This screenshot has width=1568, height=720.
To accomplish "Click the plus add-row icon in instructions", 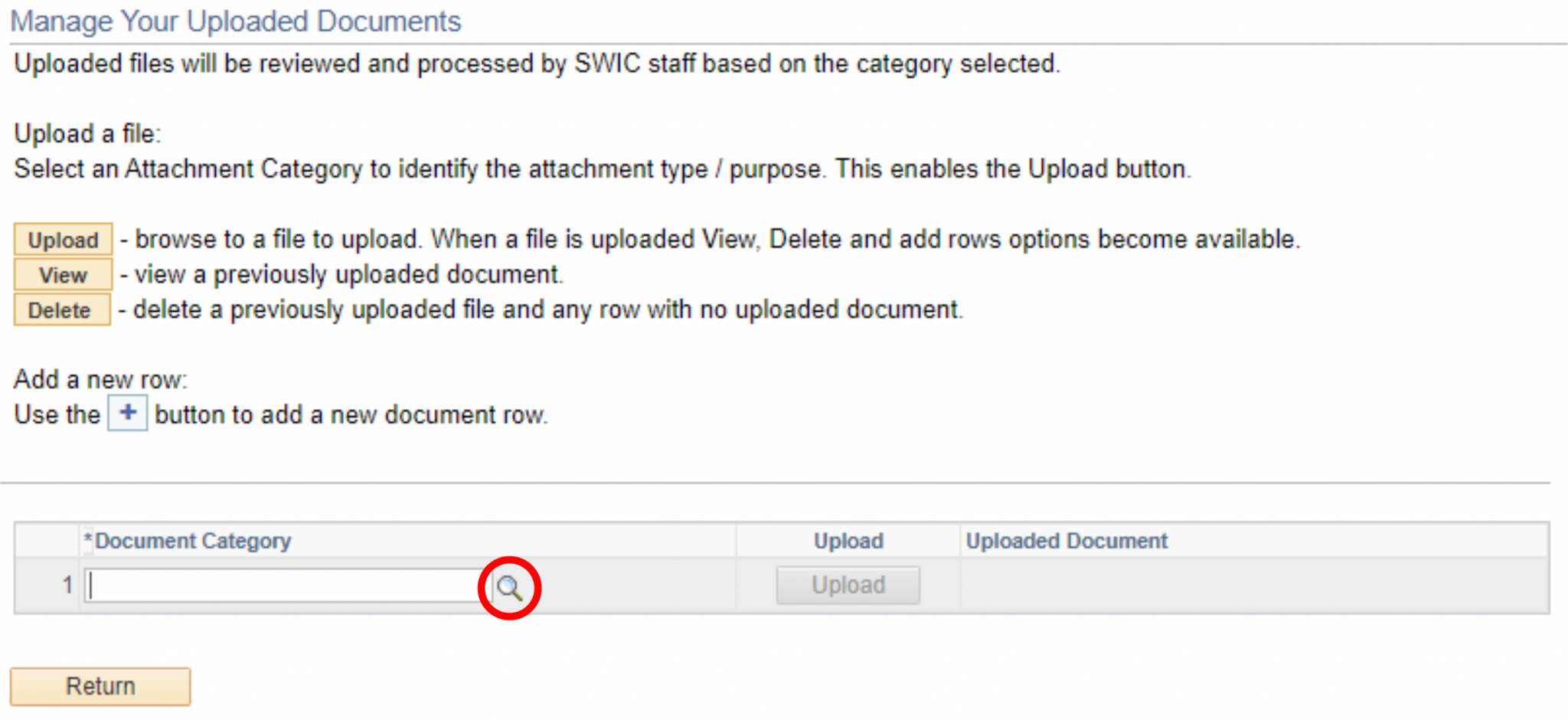I will coord(127,414).
